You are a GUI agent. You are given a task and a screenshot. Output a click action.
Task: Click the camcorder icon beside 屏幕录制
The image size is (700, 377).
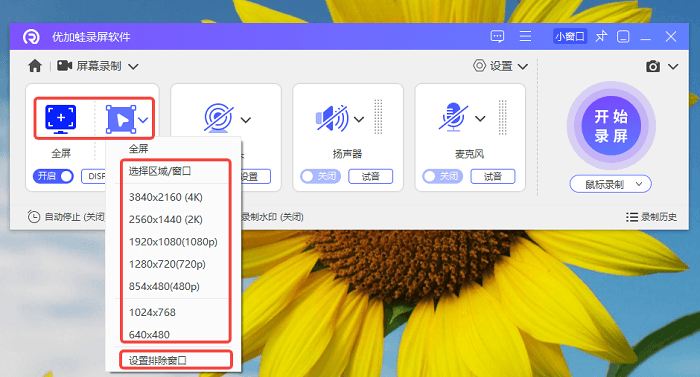tap(64, 66)
